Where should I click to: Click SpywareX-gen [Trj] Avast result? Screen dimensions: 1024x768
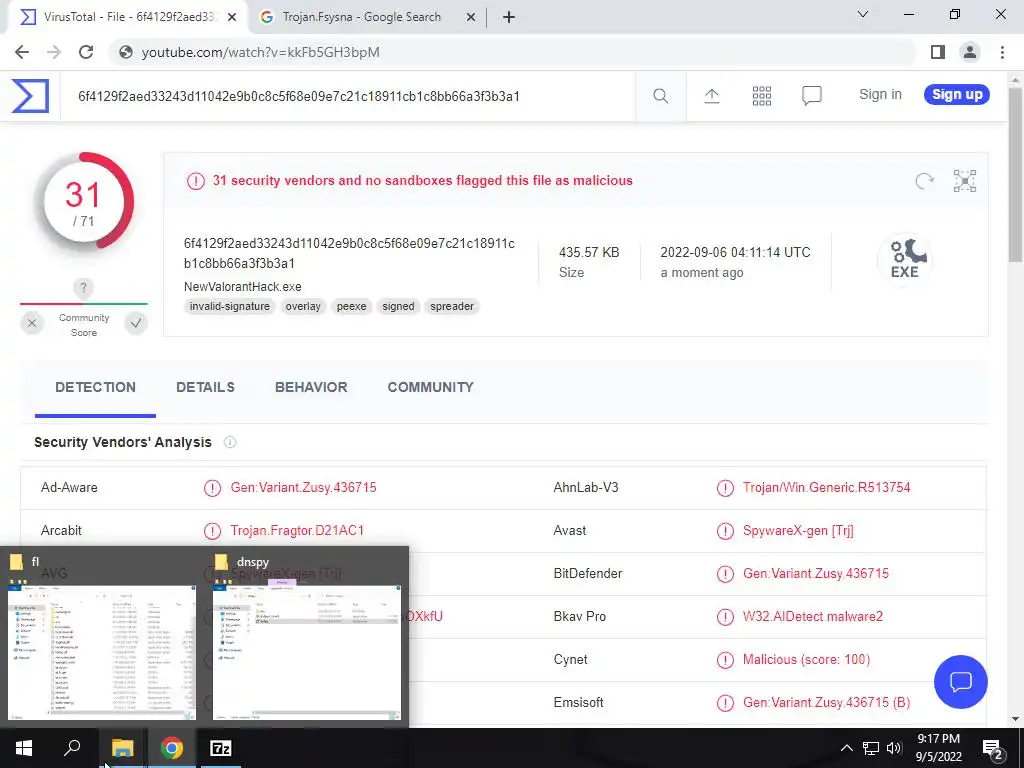click(798, 531)
